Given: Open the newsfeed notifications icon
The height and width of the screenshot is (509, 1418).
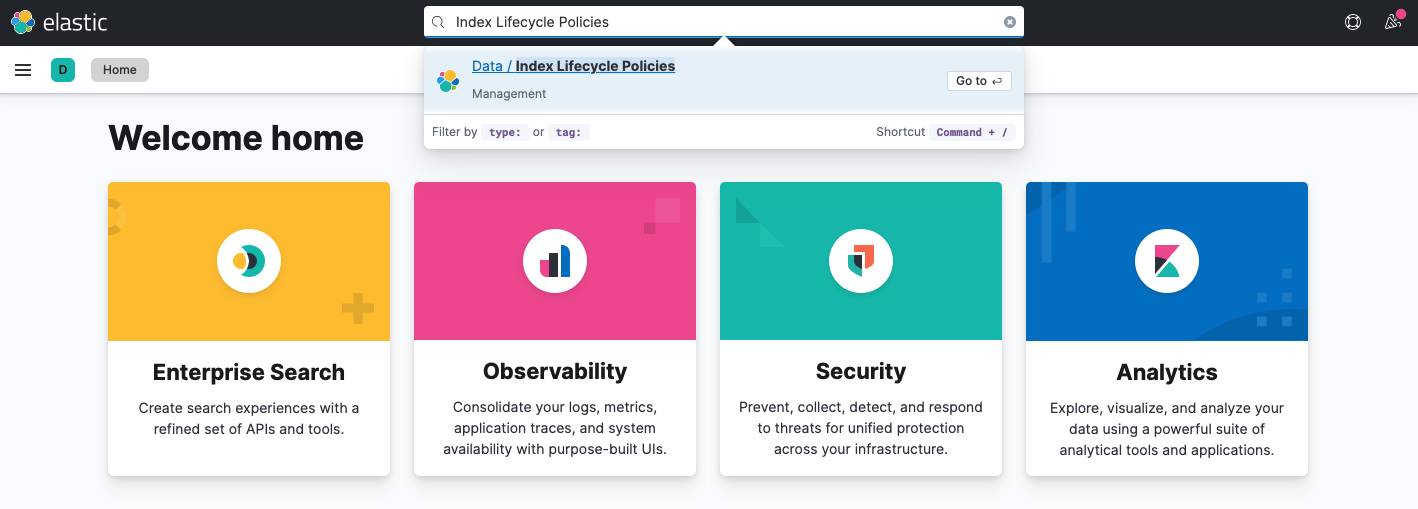Looking at the screenshot, I should point(1393,21).
